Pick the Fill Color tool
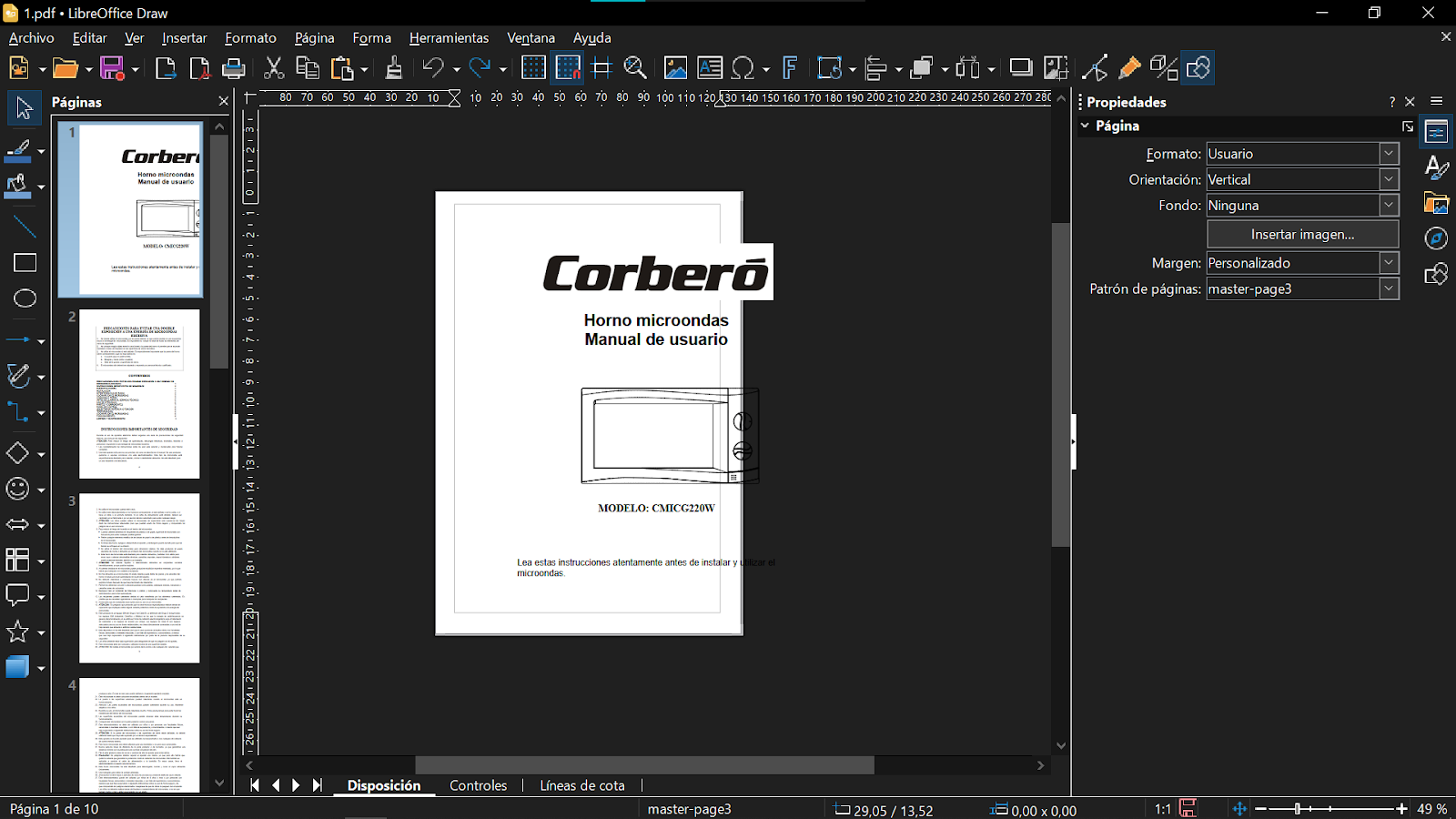Viewport: 1456px width, 819px height. pyautogui.click(x=18, y=187)
